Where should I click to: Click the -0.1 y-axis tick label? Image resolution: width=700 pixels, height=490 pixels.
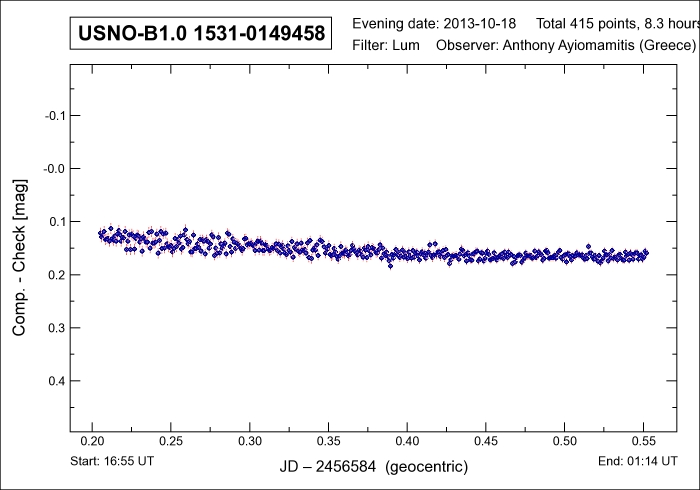[x=55, y=115]
